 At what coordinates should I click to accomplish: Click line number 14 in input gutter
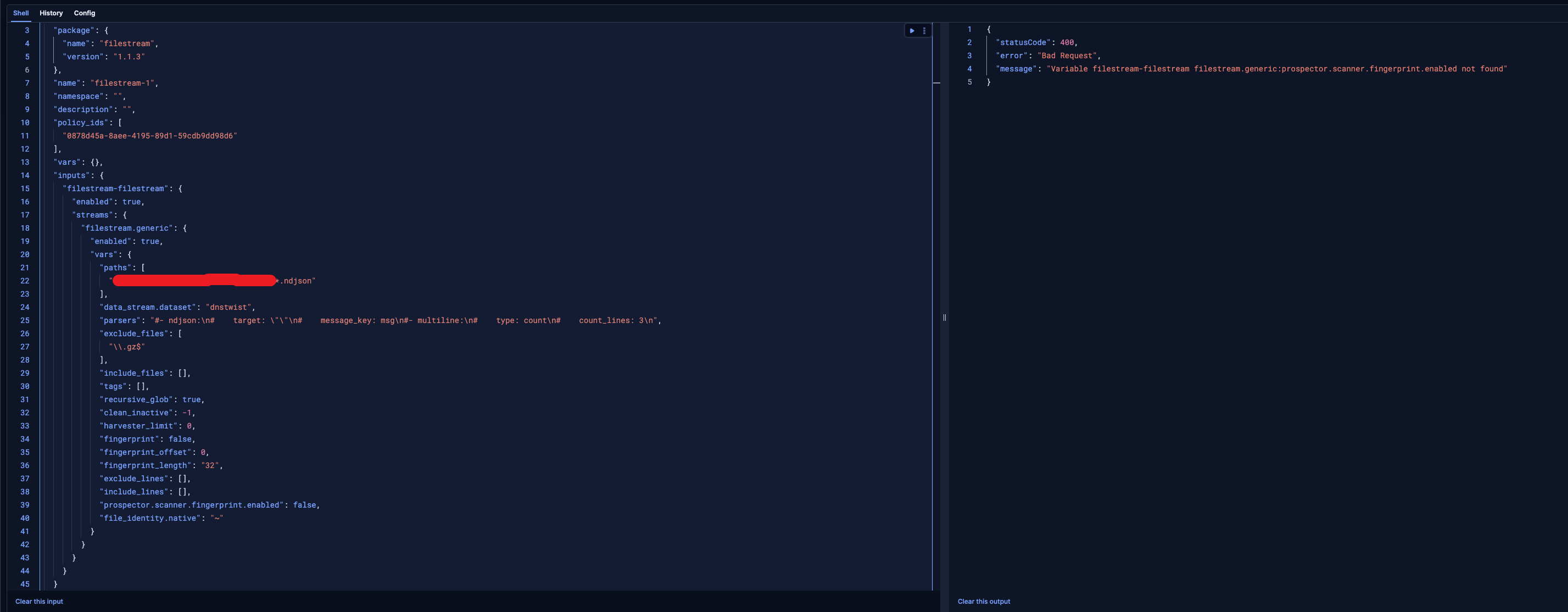click(x=25, y=175)
